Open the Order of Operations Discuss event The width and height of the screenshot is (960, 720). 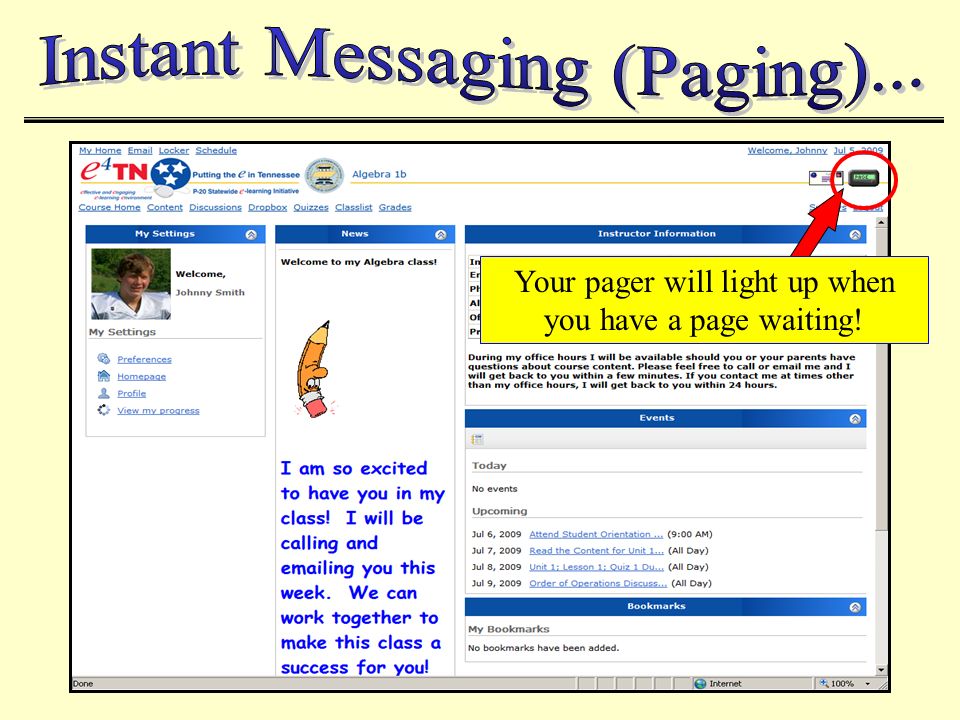click(x=598, y=583)
